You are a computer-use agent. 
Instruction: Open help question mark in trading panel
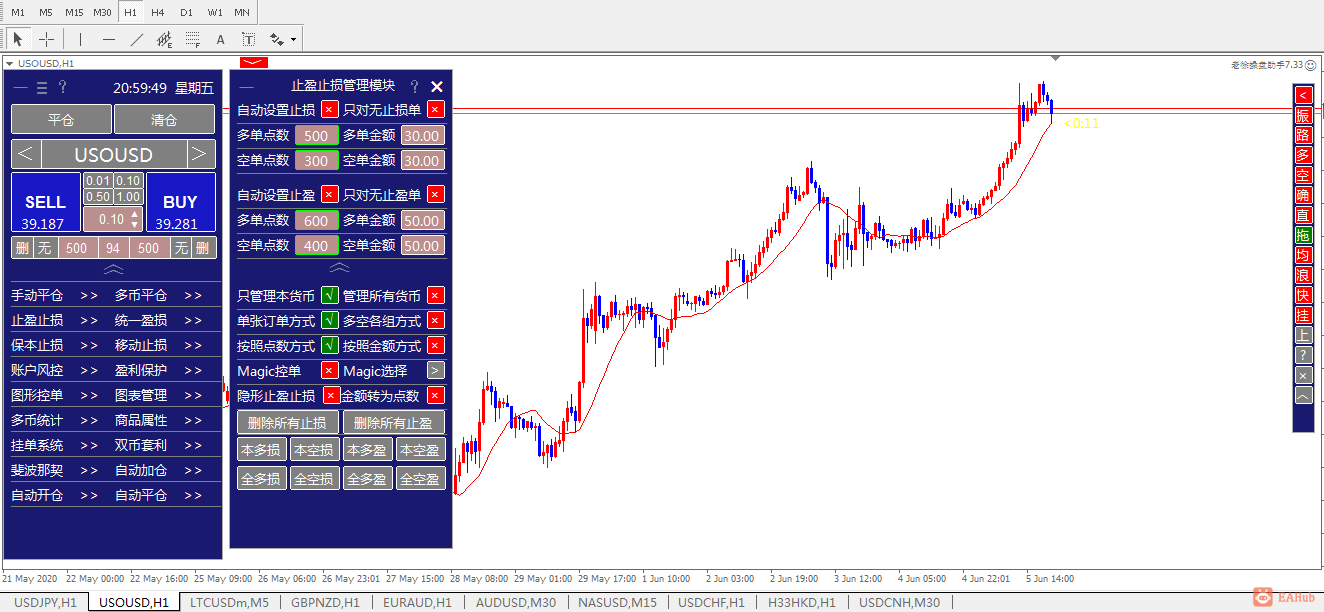(62, 87)
